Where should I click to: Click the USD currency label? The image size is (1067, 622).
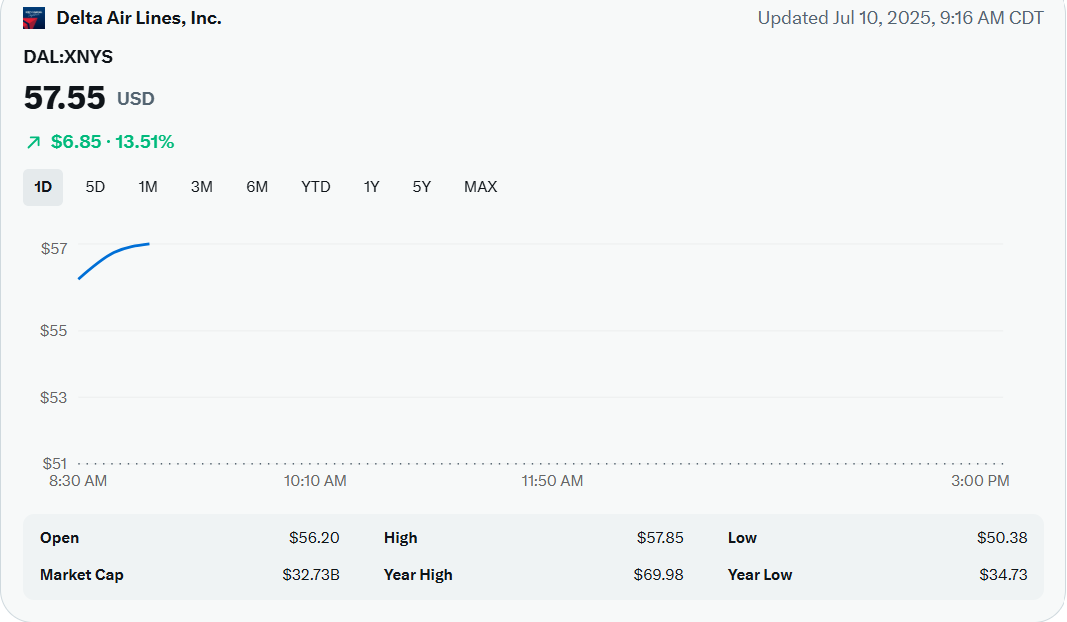pyautogui.click(x=136, y=99)
